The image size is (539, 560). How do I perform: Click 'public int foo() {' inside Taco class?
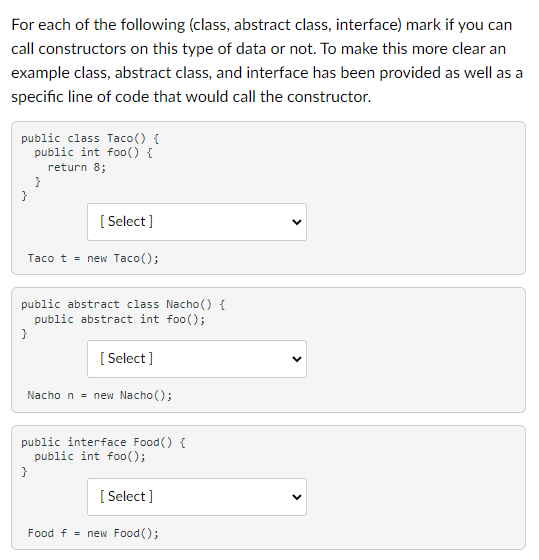click(x=93, y=152)
